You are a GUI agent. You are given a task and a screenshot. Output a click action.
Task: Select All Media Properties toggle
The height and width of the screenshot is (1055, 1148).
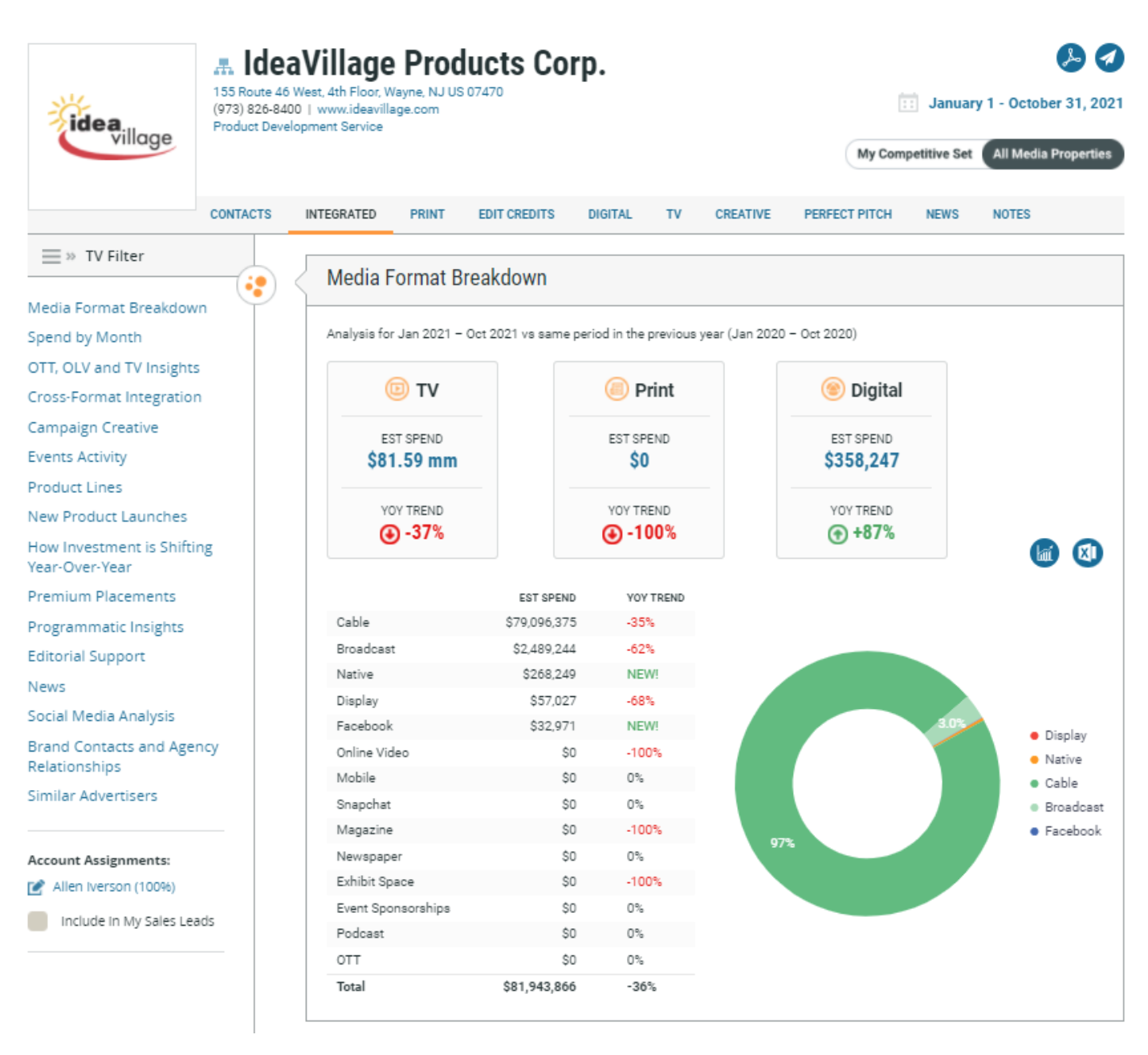click(x=1052, y=154)
